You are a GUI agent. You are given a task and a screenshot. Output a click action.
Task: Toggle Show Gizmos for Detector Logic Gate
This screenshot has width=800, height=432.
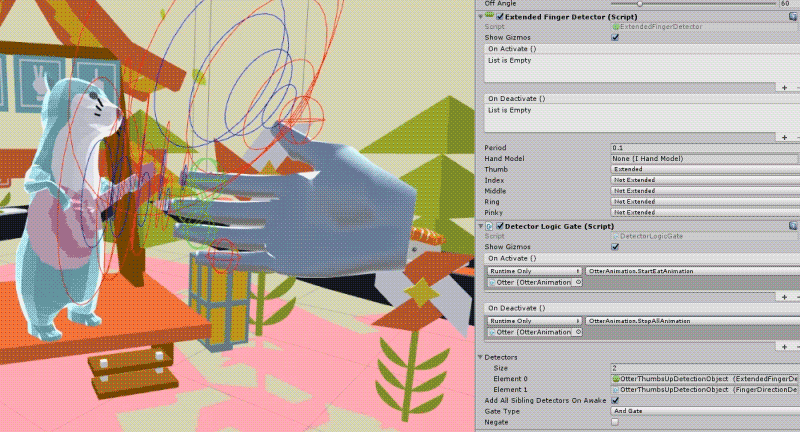coord(615,247)
